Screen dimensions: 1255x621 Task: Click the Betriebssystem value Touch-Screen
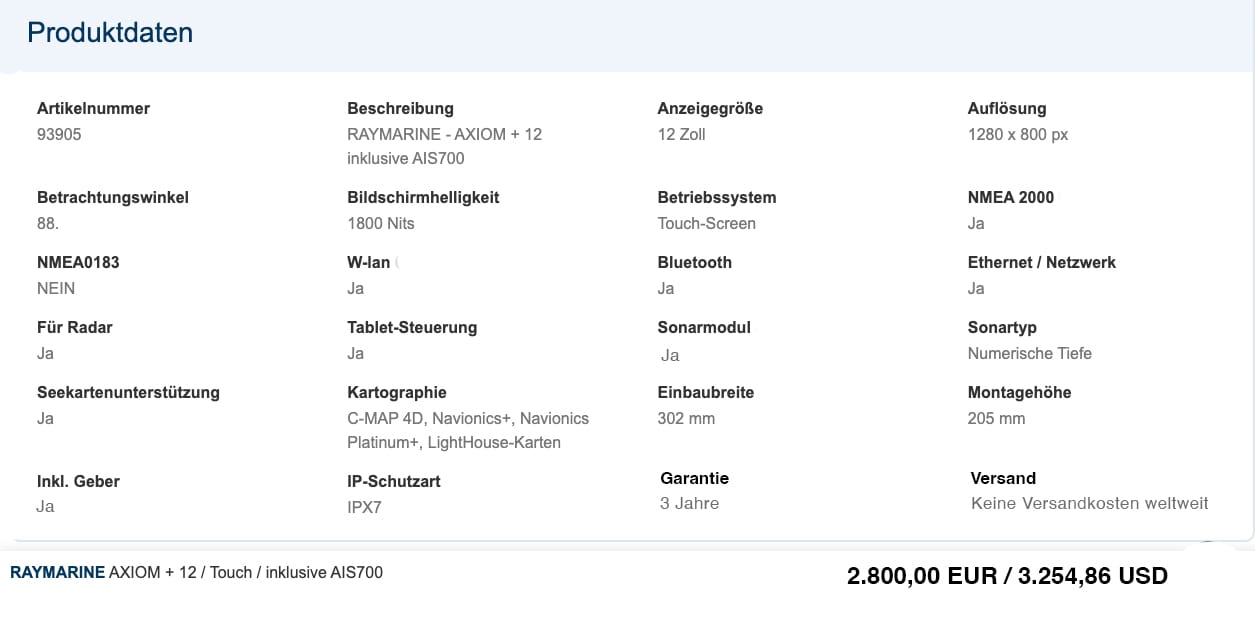(x=706, y=223)
